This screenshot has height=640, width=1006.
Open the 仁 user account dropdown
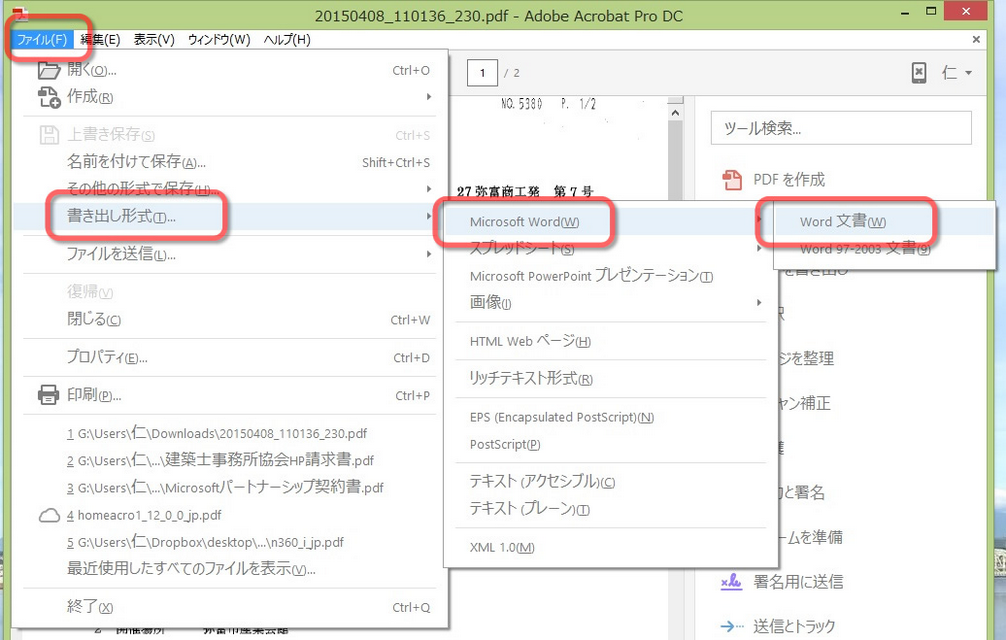[x=957, y=72]
